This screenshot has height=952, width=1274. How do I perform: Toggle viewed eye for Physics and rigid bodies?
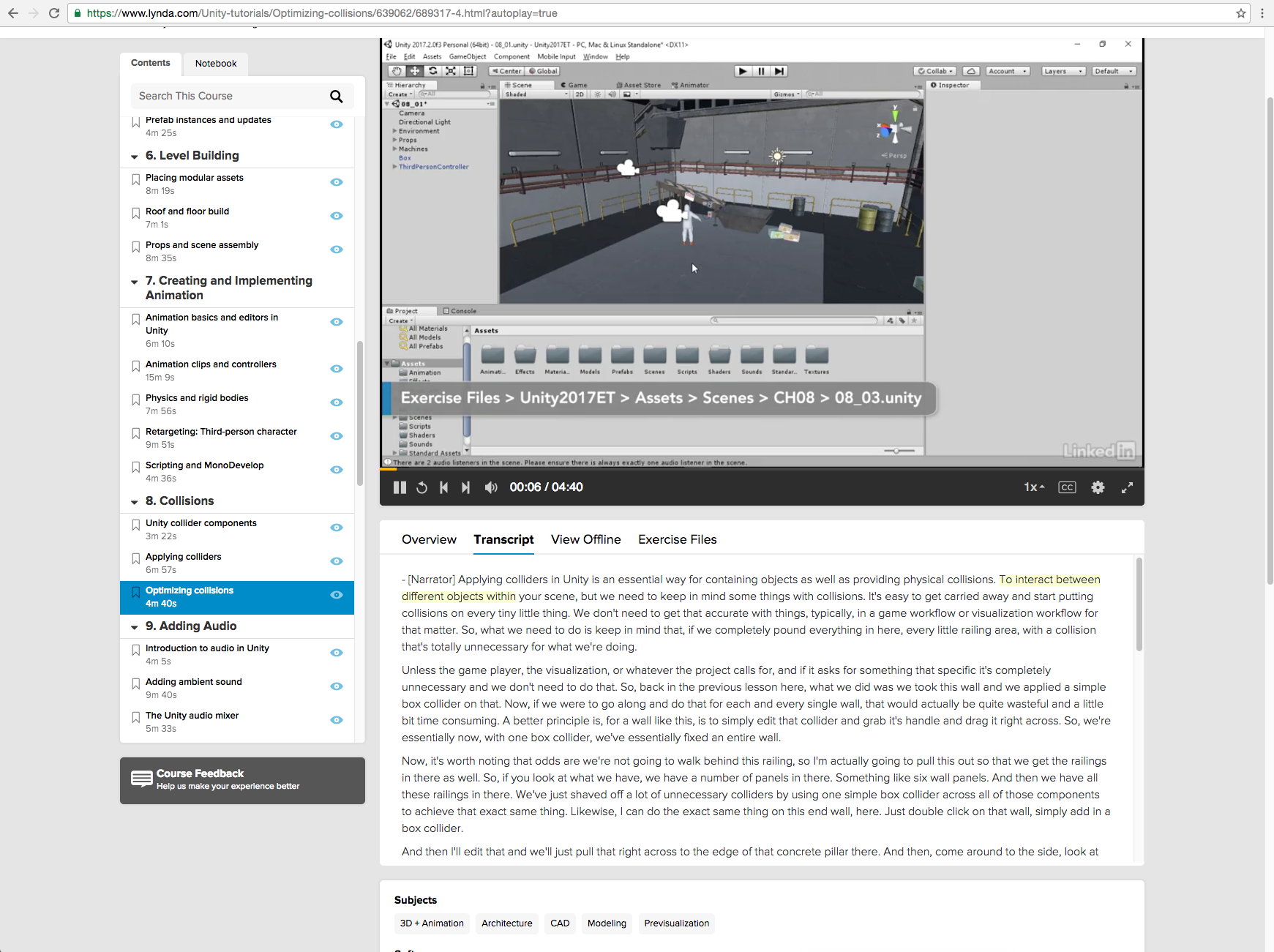click(337, 402)
